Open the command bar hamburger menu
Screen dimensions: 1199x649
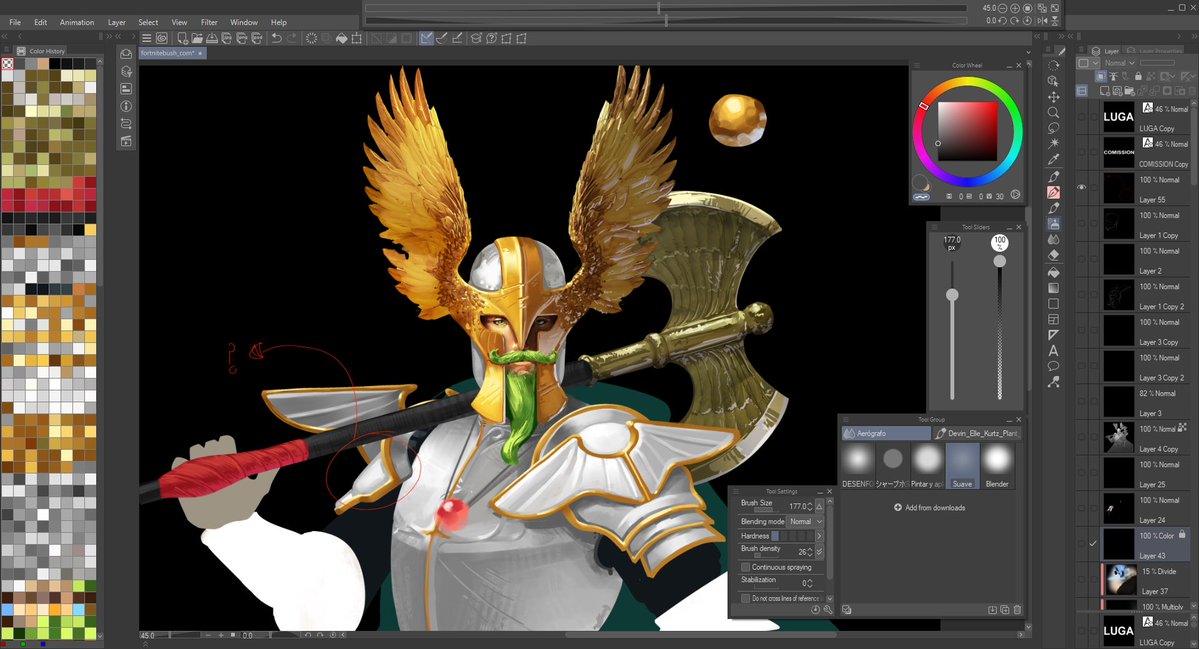pyautogui.click(x=146, y=38)
